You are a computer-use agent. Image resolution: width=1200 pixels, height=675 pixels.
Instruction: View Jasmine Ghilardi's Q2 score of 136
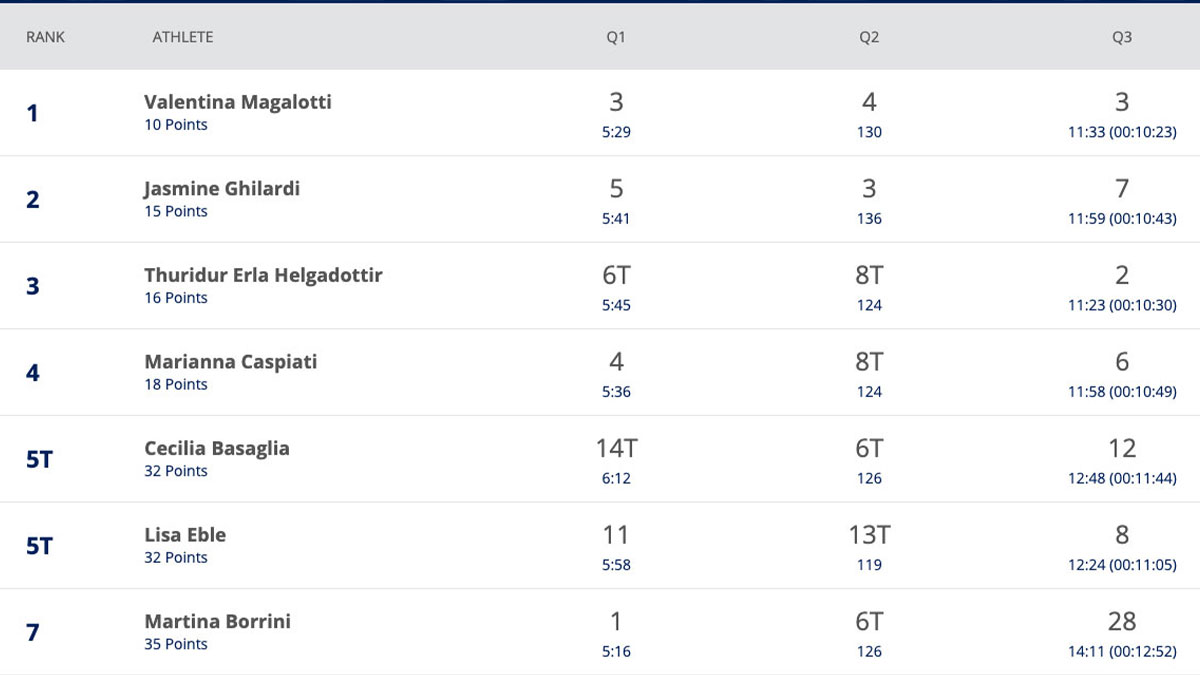click(x=869, y=218)
